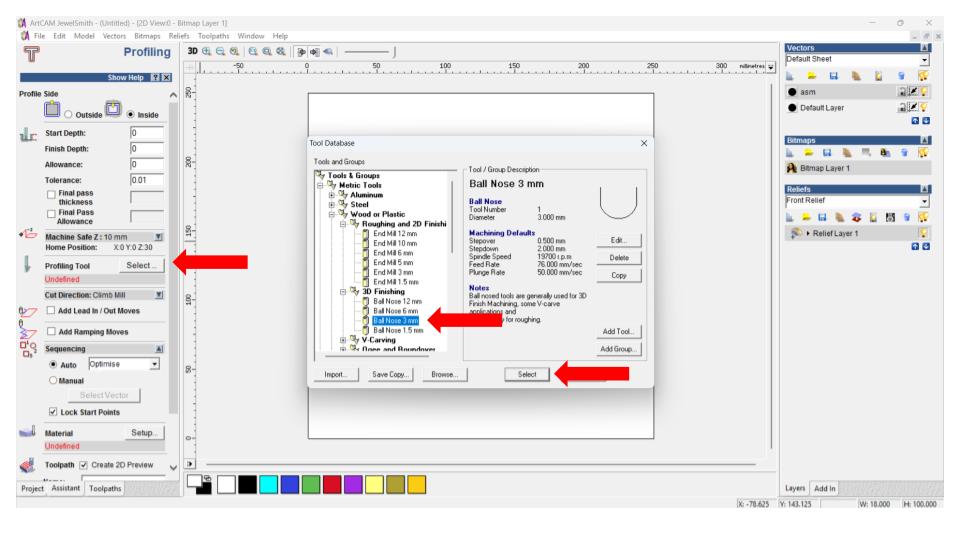Toggle Create 2D Preview checkbox
This screenshot has width=960, height=540.
pos(83,465)
